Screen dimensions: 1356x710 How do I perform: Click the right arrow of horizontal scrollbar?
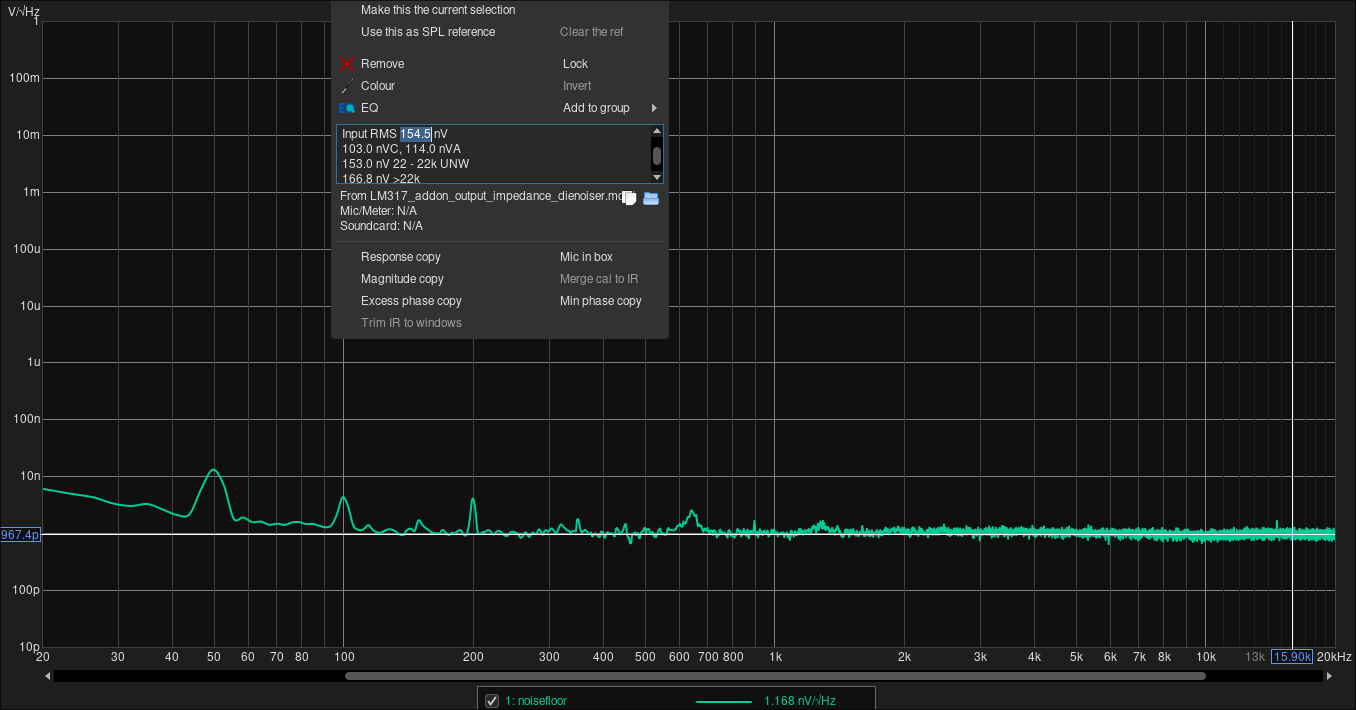pos(1329,676)
